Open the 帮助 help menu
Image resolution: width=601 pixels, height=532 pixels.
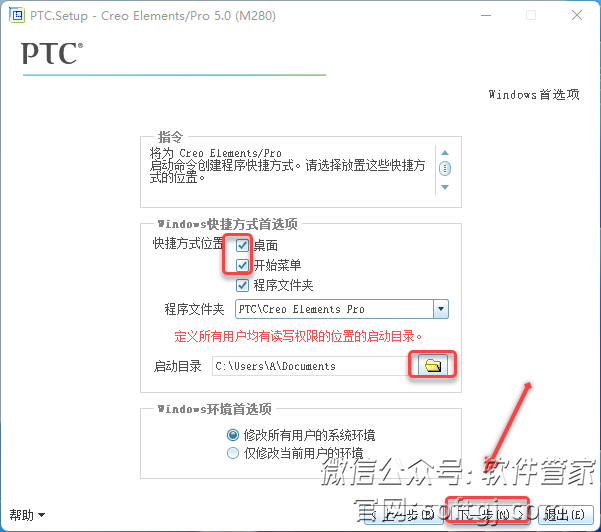pos(27,515)
